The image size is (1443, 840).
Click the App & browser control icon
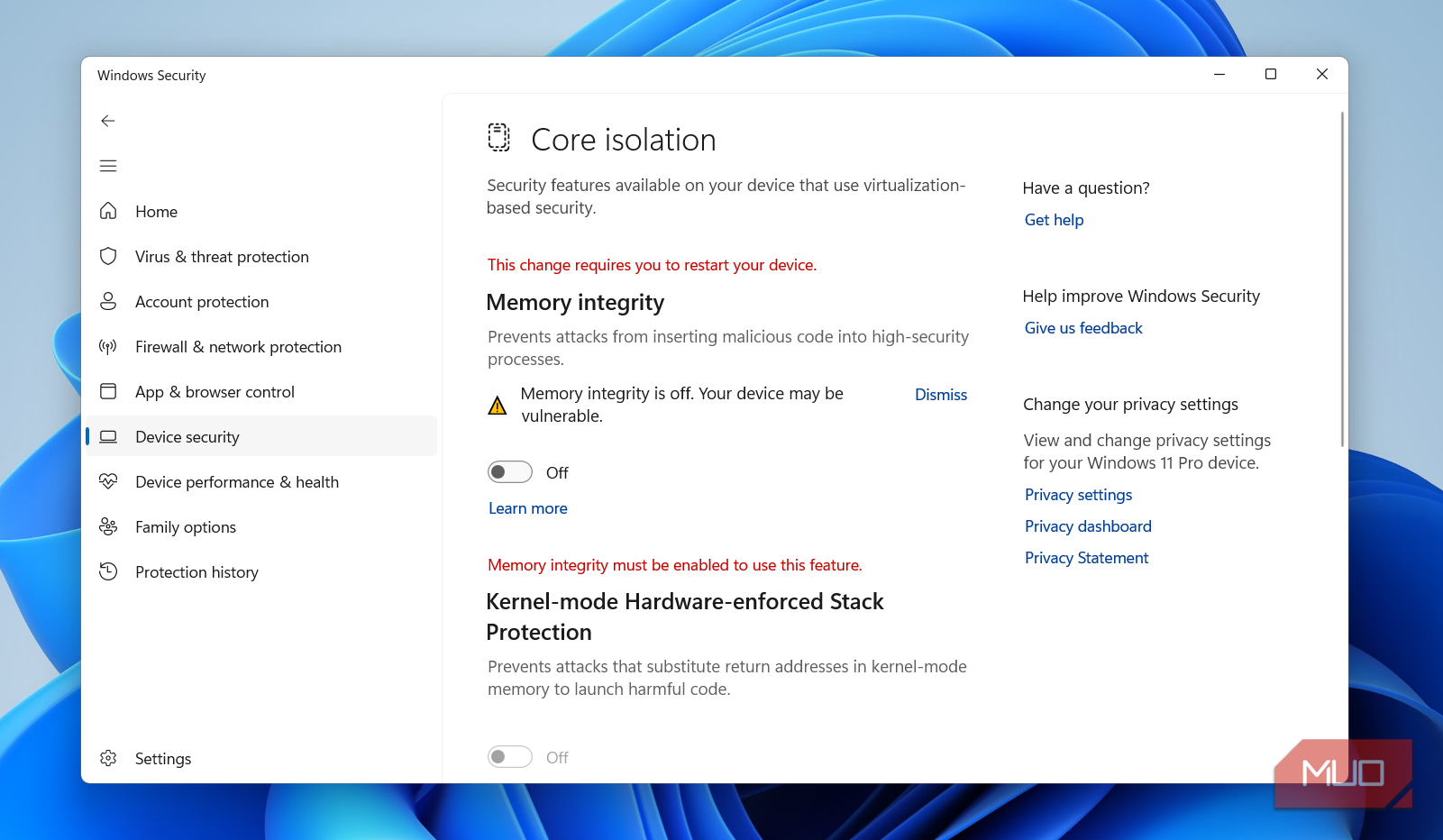(108, 391)
